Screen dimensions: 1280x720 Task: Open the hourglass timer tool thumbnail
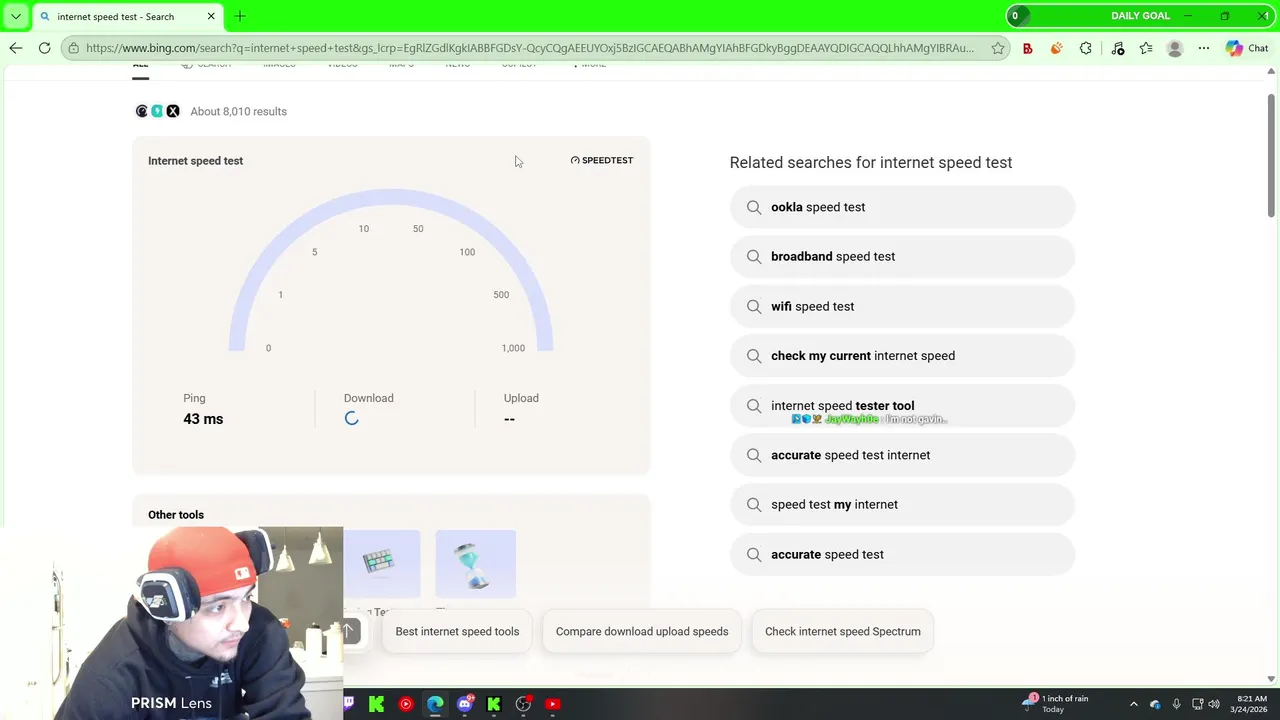pos(476,564)
